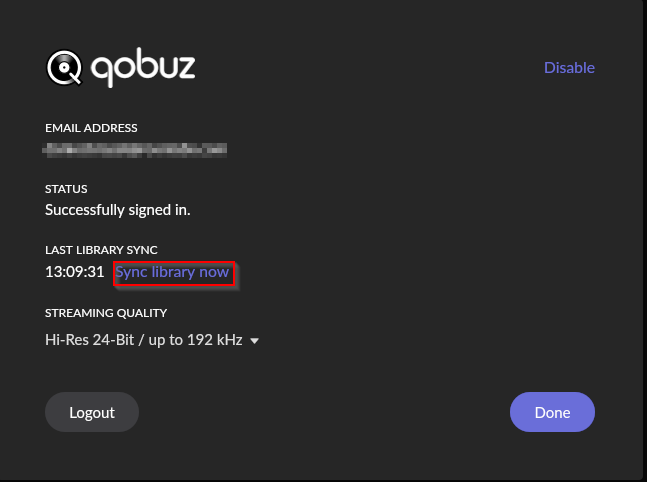The width and height of the screenshot is (647, 482).
Task: Click the qobuz wordmark text
Action: [143, 67]
